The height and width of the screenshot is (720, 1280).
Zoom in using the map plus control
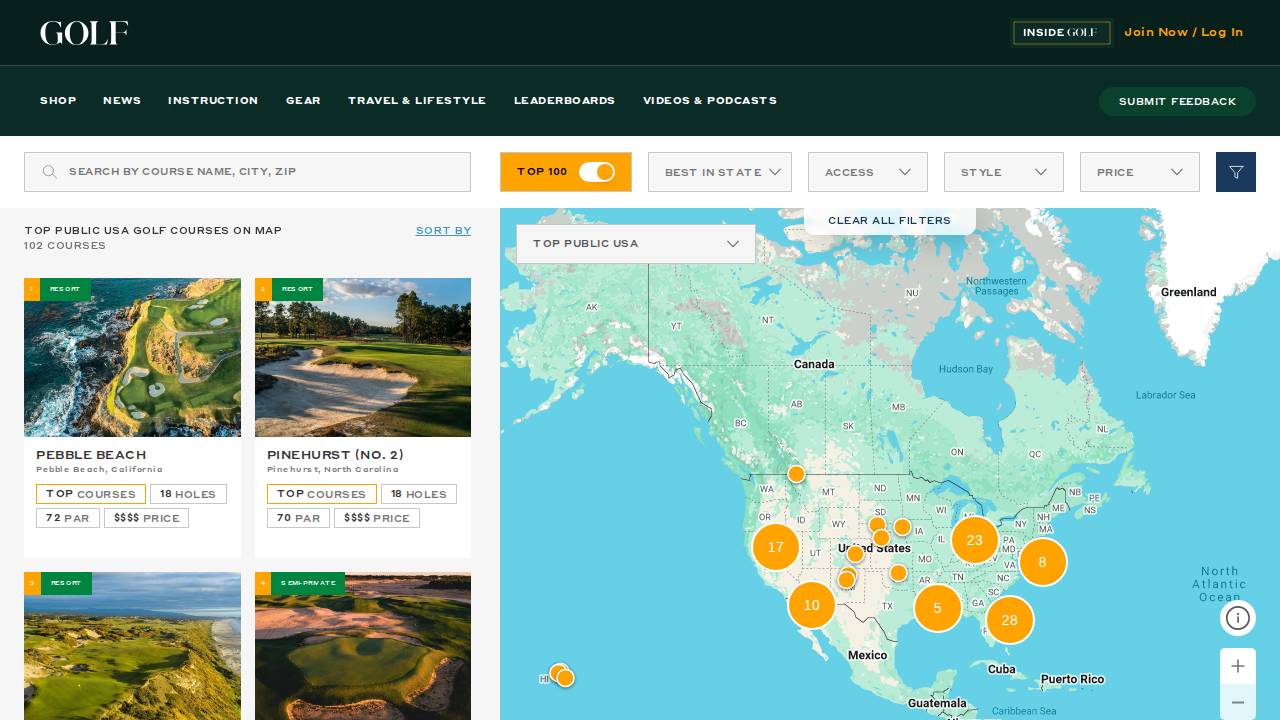tap(1238, 666)
